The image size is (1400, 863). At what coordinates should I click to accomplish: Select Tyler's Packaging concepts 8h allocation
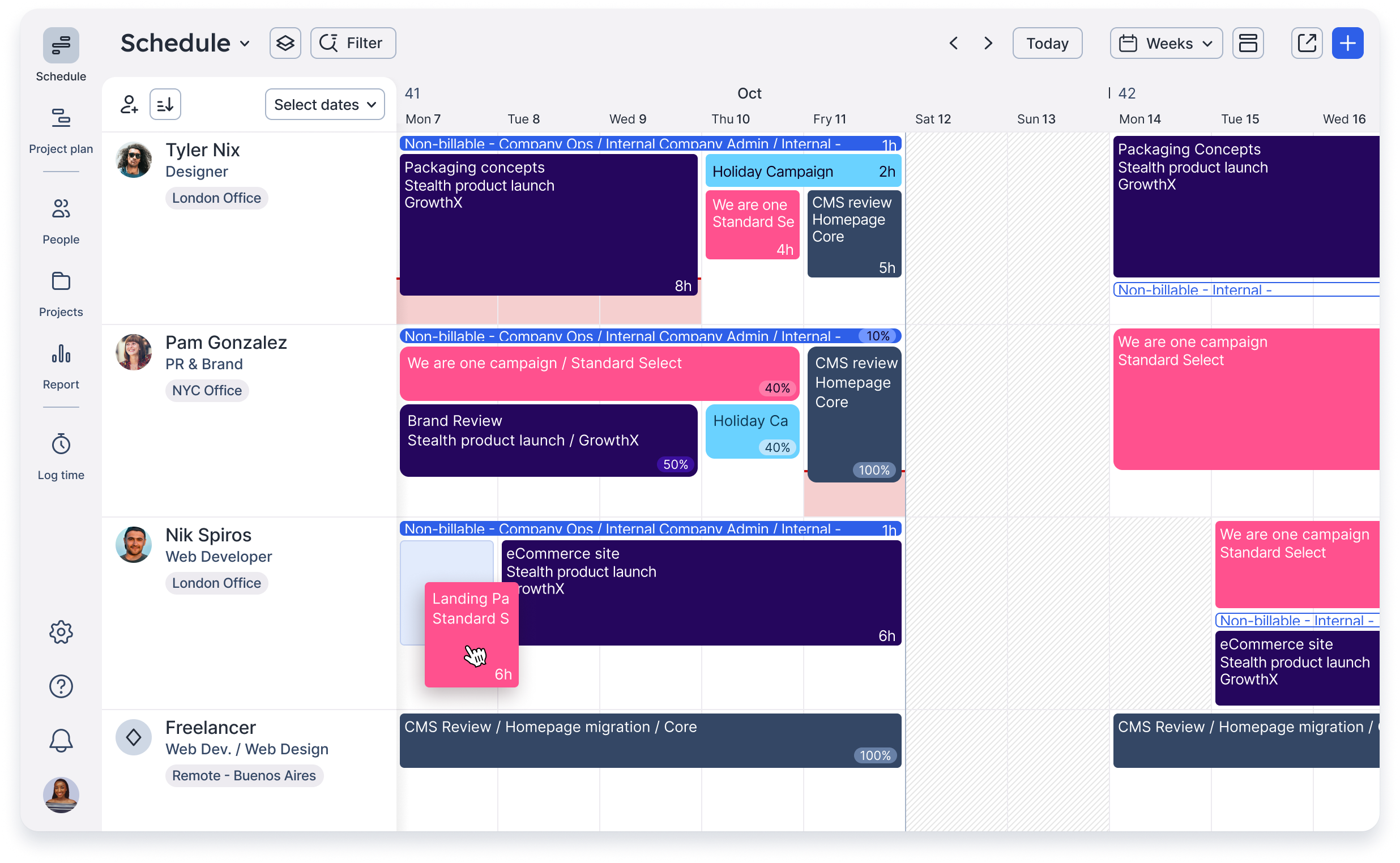coord(548,225)
